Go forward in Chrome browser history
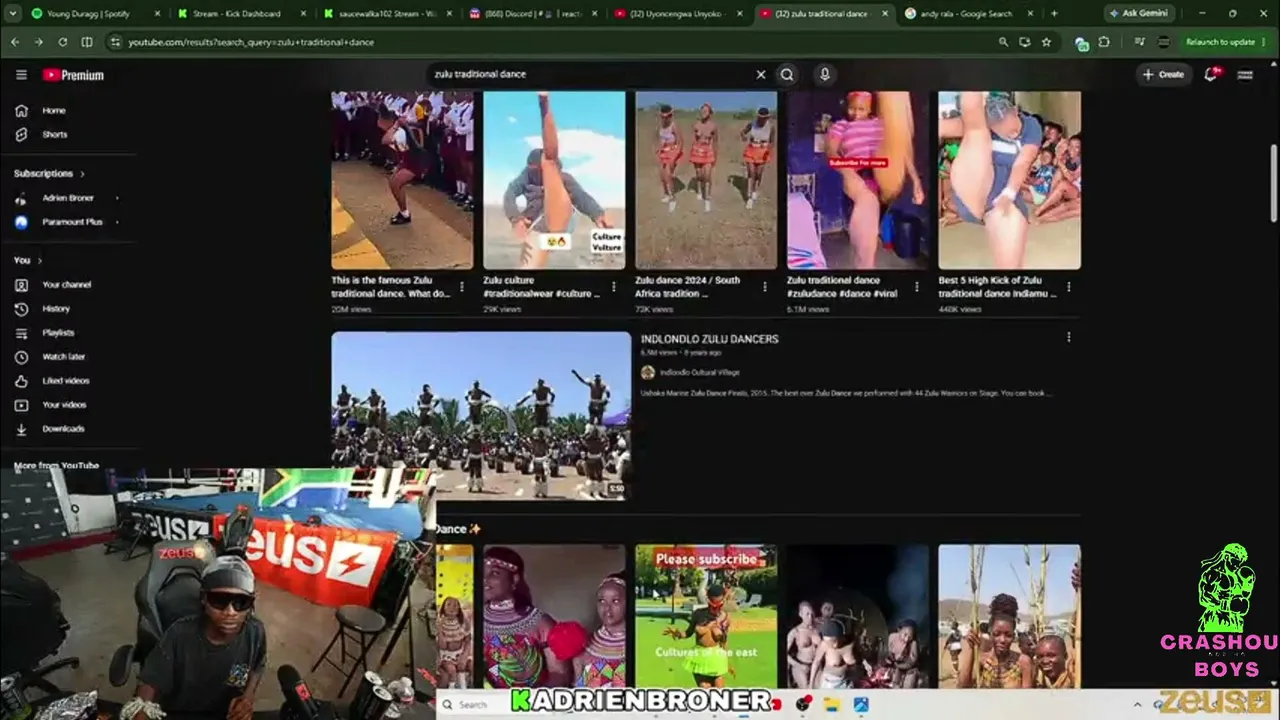Image resolution: width=1280 pixels, height=720 pixels. tap(39, 42)
